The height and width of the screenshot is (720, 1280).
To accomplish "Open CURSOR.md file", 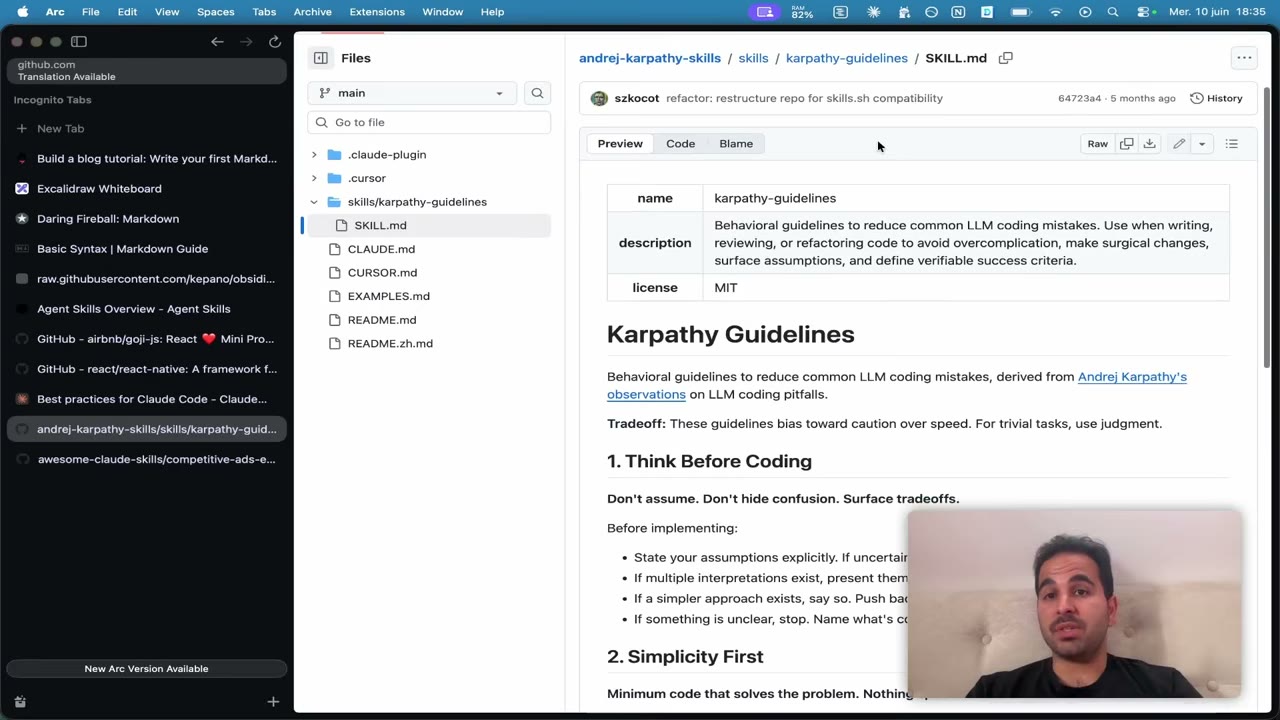I will [382, 272].
